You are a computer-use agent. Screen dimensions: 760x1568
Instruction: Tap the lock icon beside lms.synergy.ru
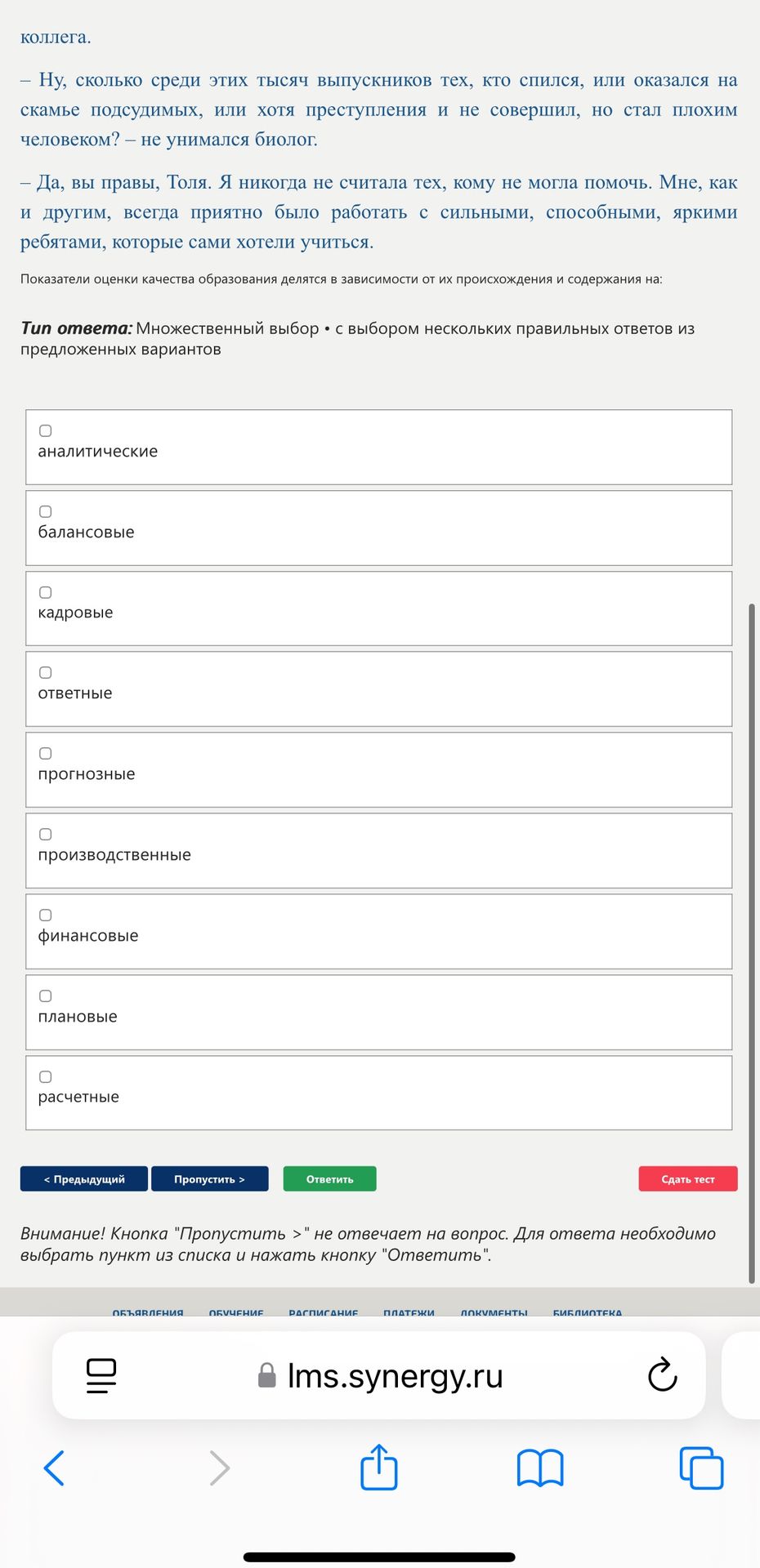pyautogui.click(x=266, y=1375)
